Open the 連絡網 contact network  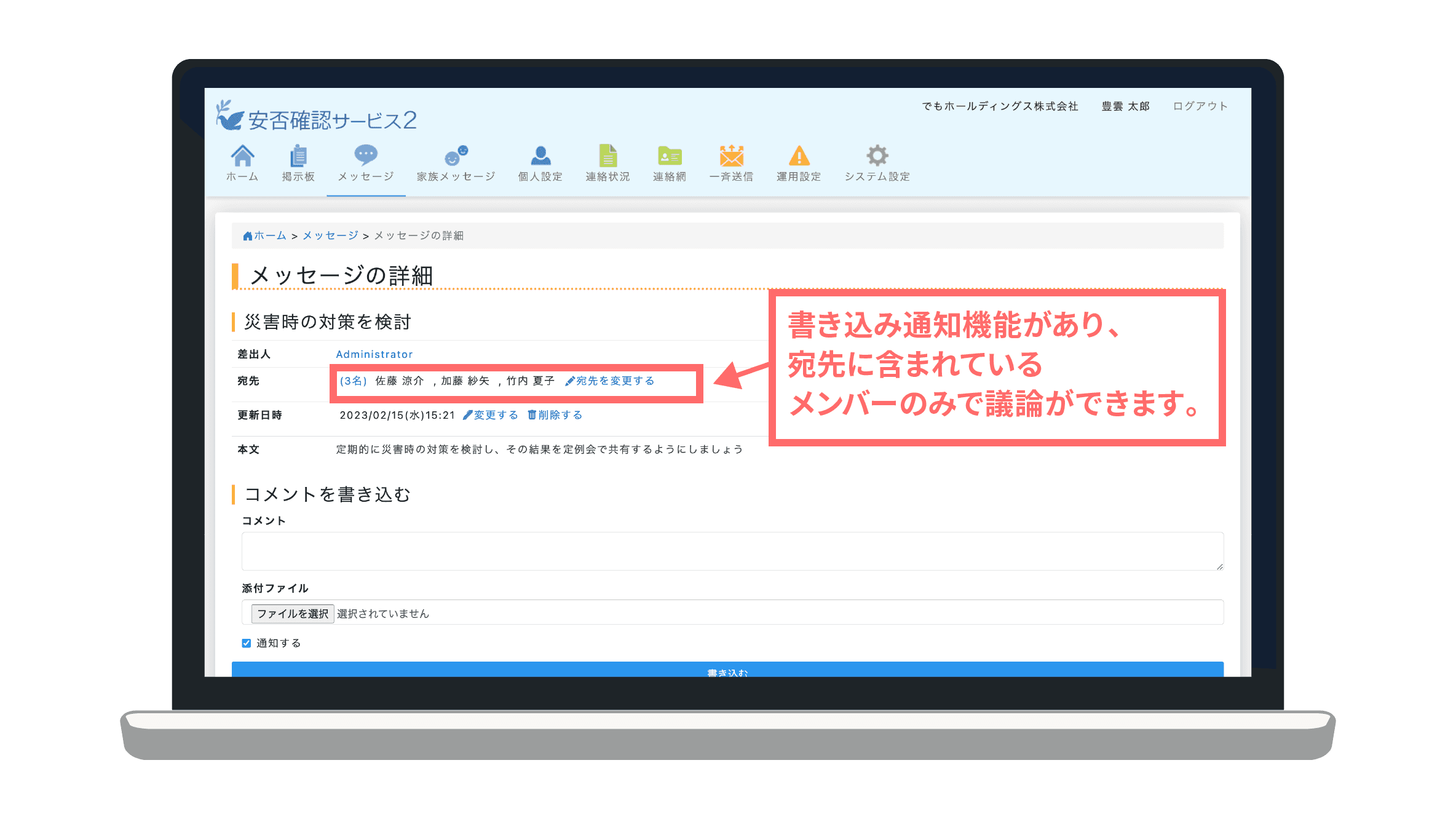[668, 162]
